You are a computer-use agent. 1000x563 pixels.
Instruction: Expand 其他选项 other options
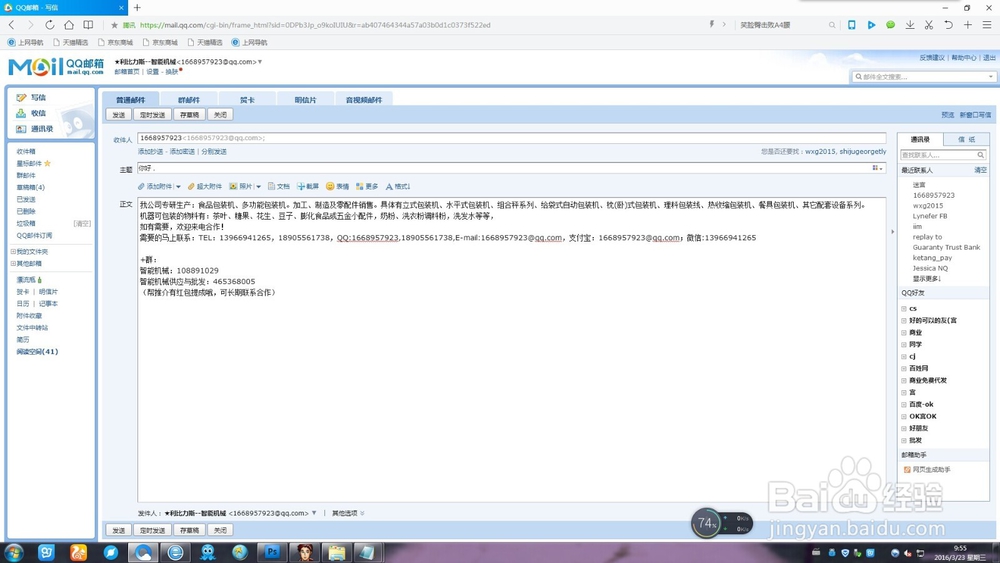click(348, 513)
